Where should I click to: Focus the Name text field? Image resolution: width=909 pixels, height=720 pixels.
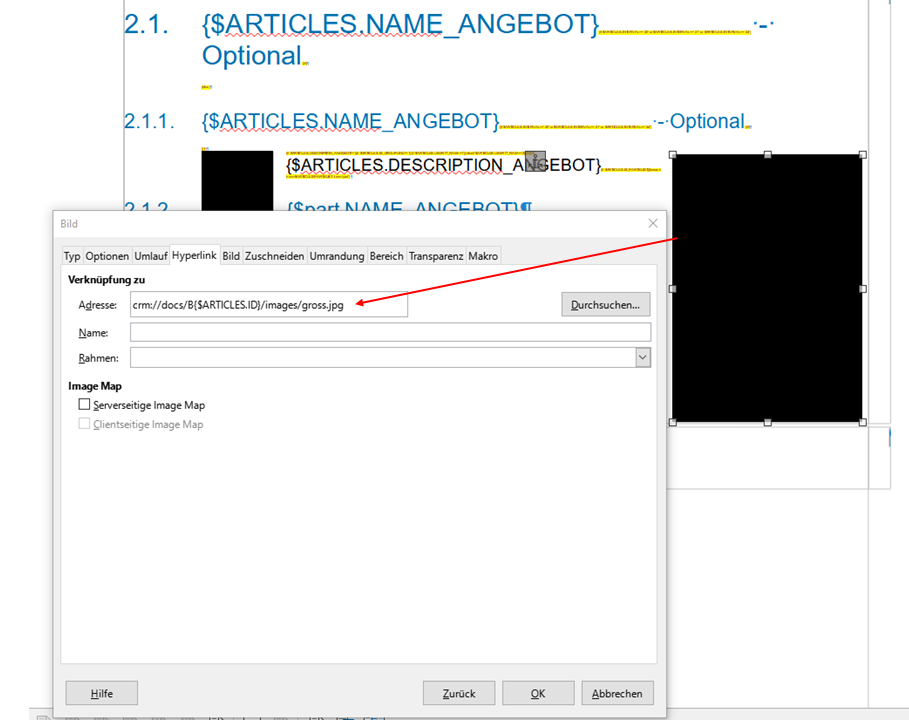[390, 332]
